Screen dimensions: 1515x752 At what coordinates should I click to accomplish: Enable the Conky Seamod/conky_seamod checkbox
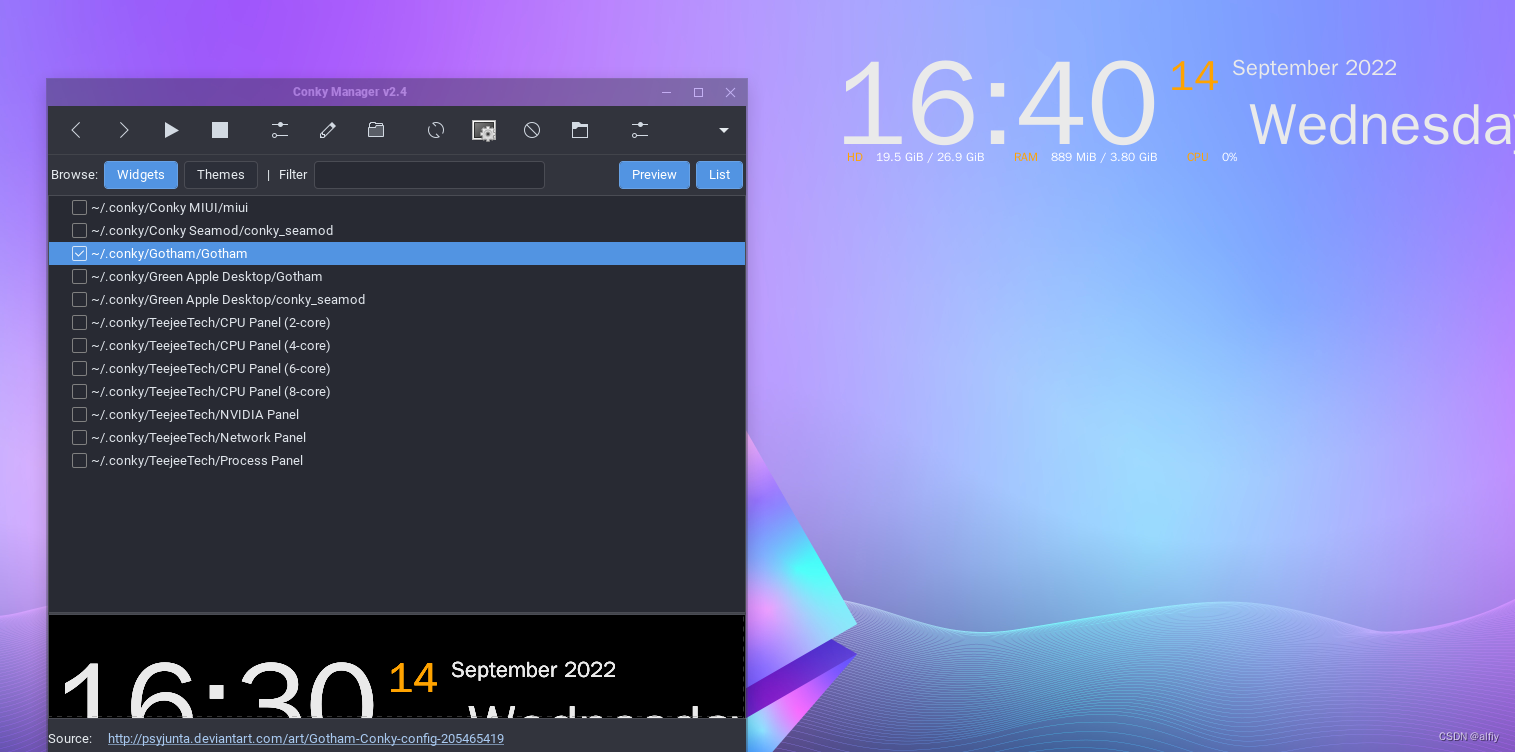coord(79,231)
